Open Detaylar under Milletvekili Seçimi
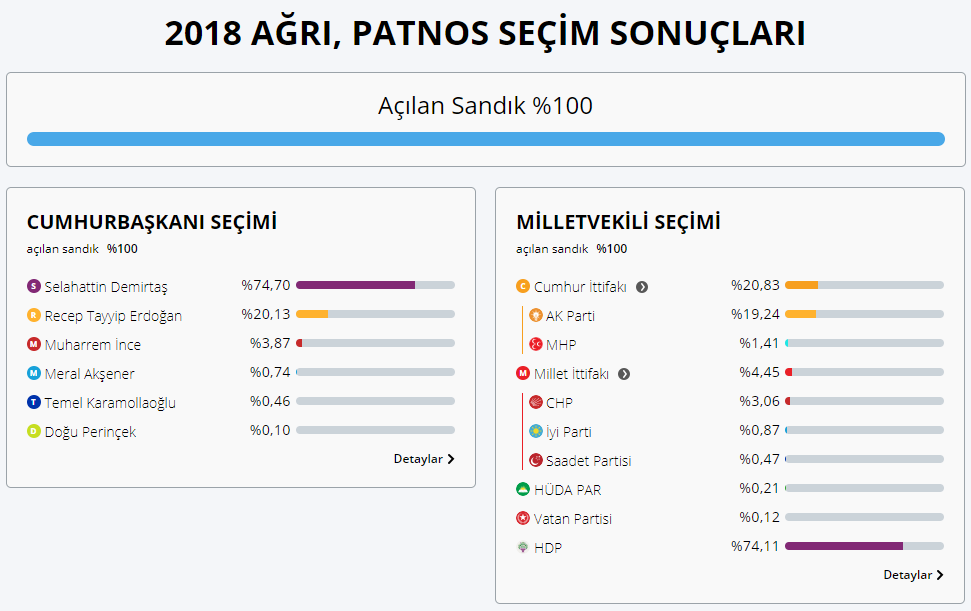 click(913, 575)
